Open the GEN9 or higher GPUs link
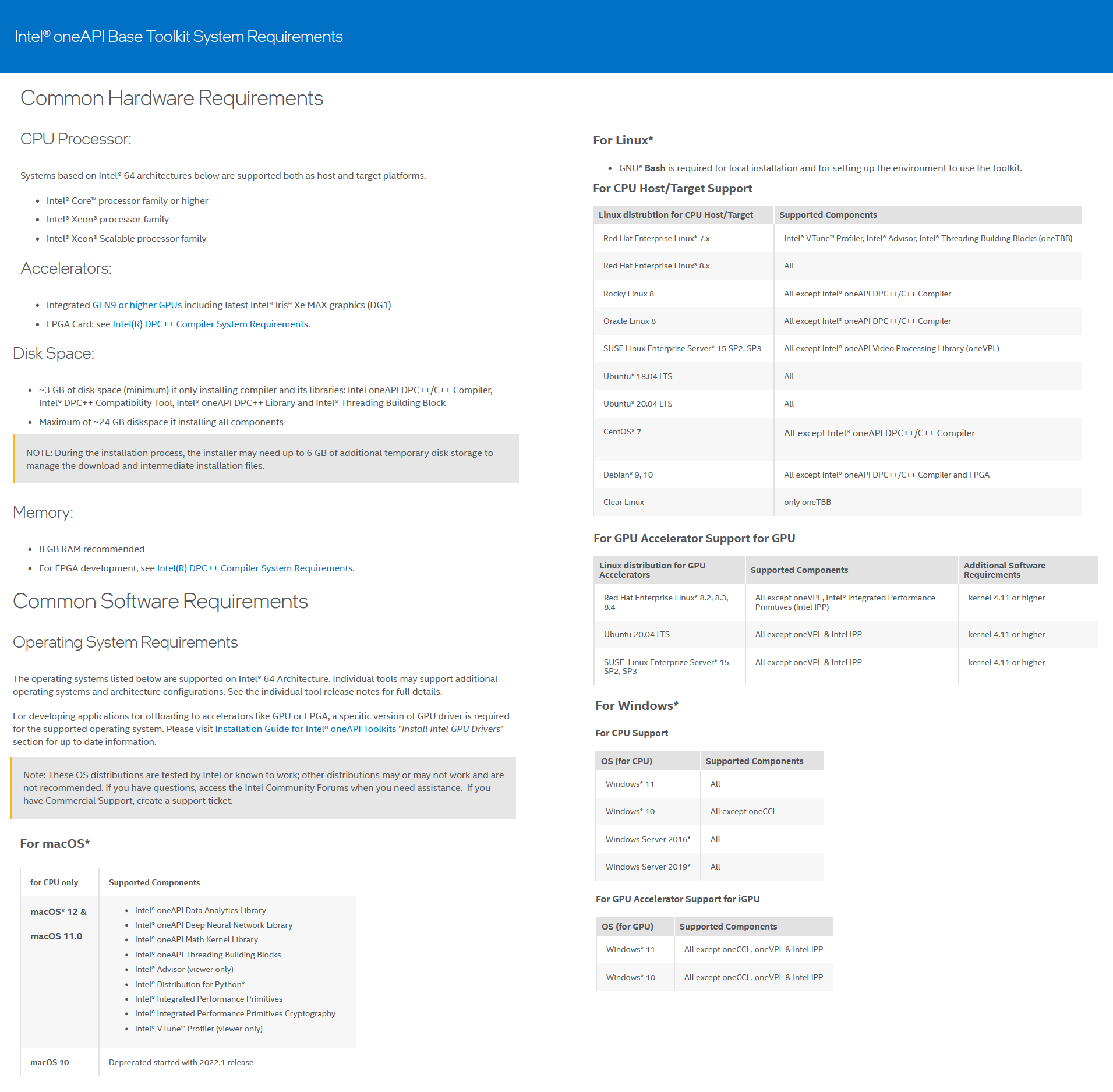This screenshot has height=1092, width=1113. (137, 305)
